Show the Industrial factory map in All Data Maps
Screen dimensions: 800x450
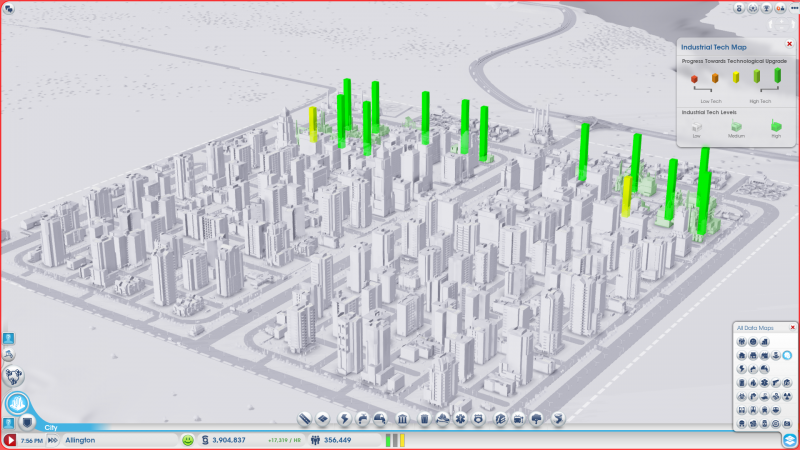pyautogui.click(x=764, y=355)
